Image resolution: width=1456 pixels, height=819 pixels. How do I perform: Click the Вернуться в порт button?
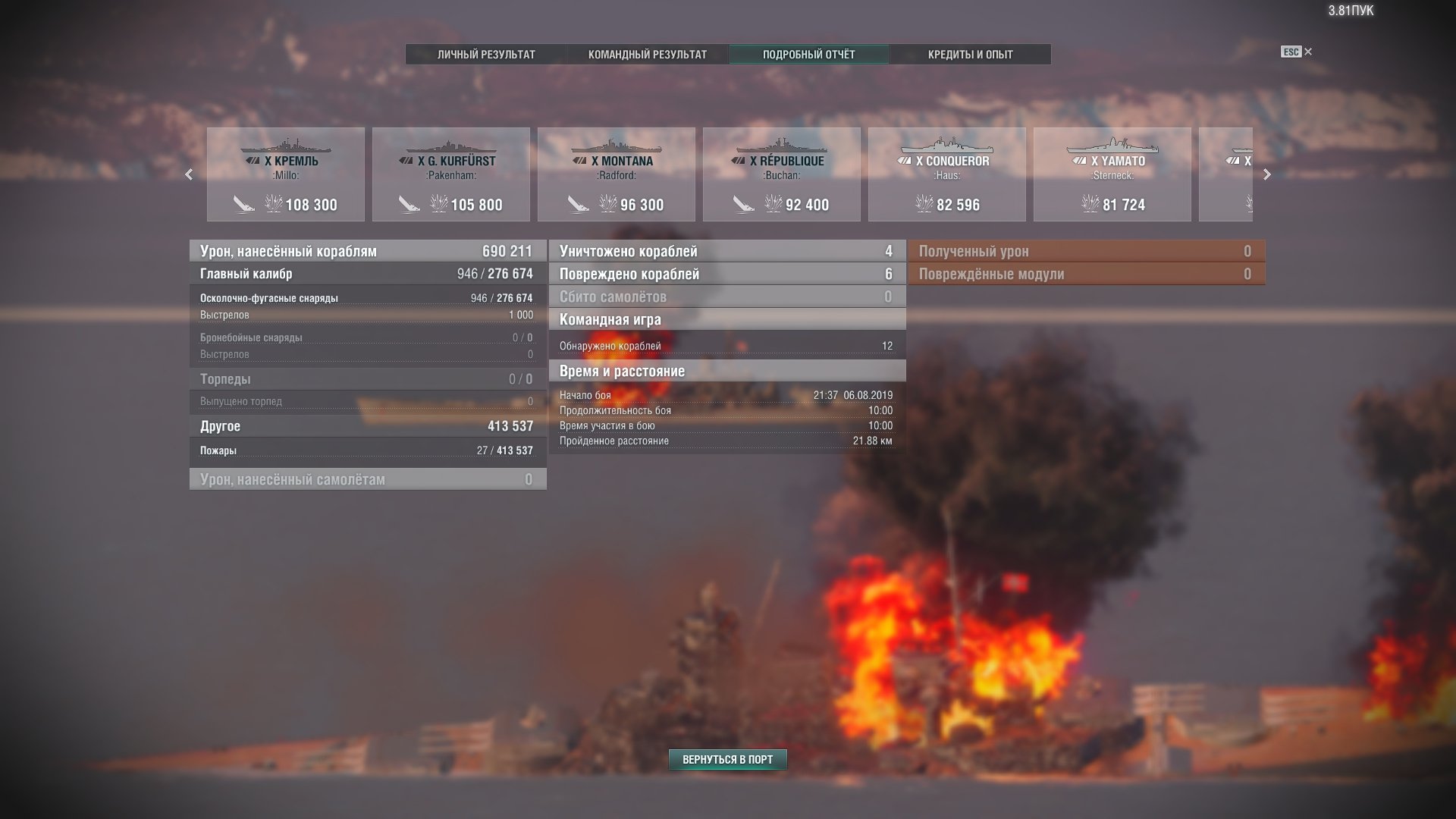point(728,759)
